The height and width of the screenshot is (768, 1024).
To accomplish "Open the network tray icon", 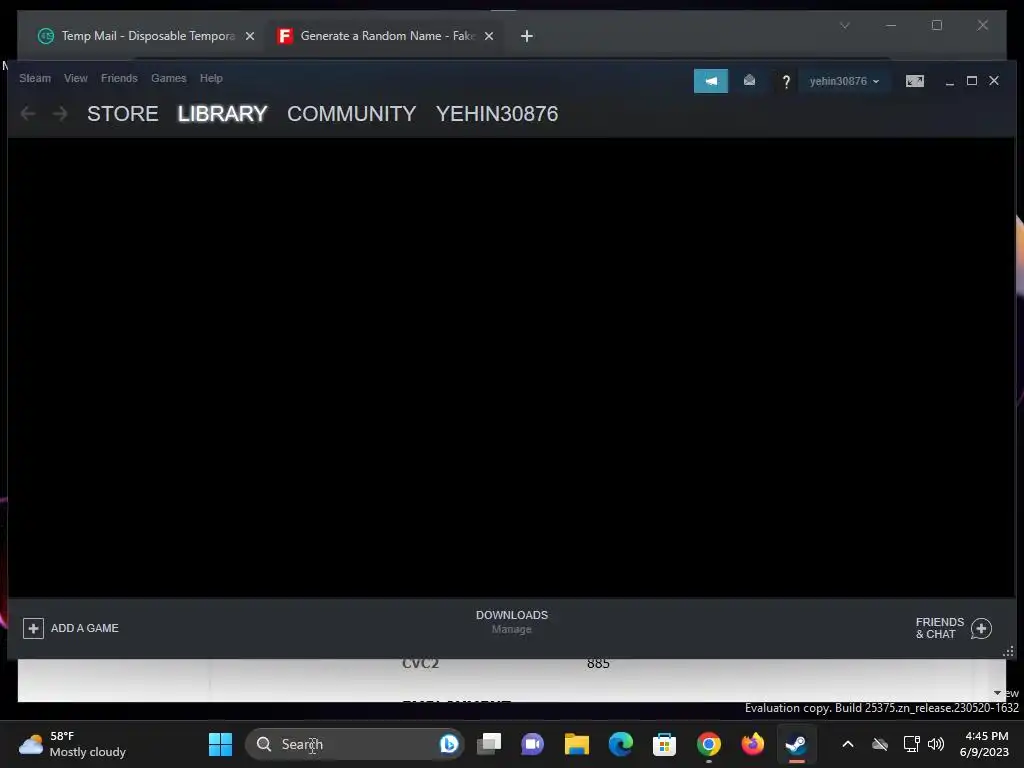I will pyautogui.click(x=911, y=744).
